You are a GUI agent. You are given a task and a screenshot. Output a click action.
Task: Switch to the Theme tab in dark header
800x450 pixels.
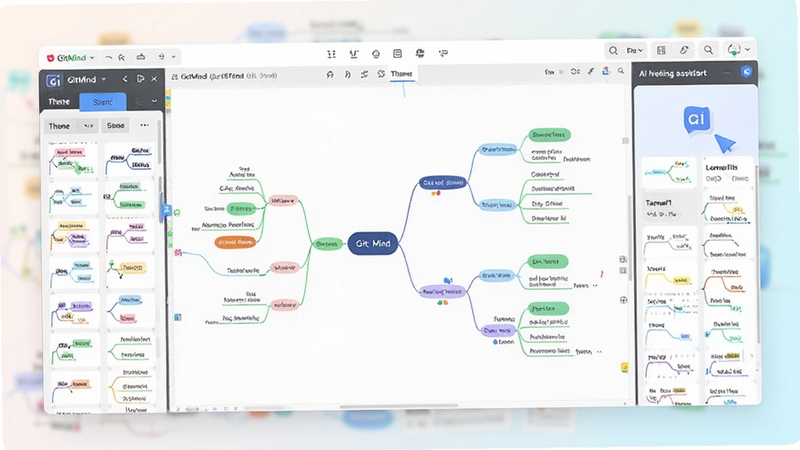[59, 102]
